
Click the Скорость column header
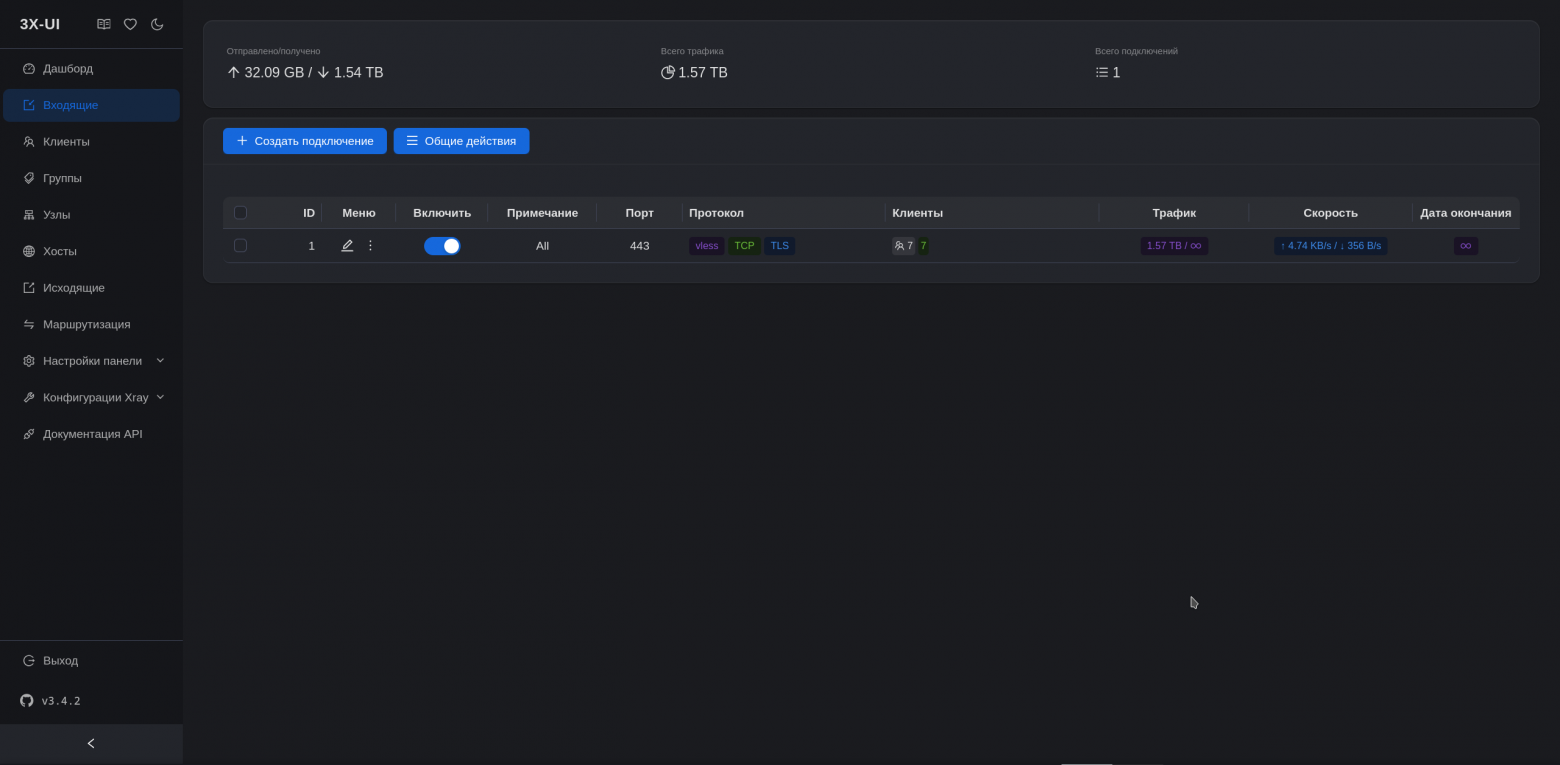click(1330, 213)
